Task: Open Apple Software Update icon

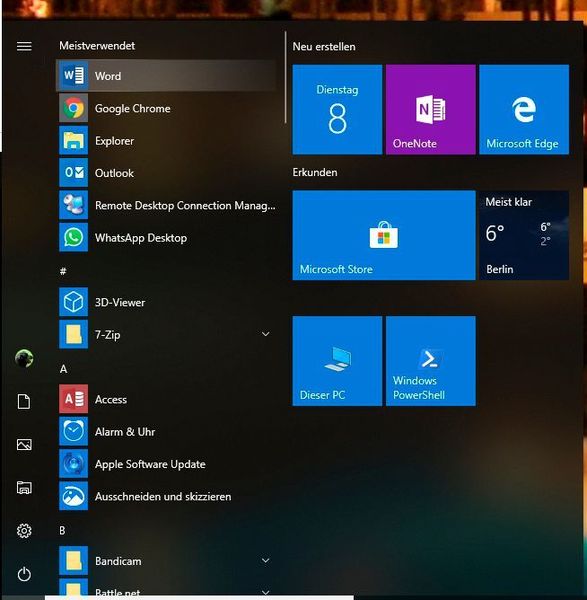Action: (73, 464)
